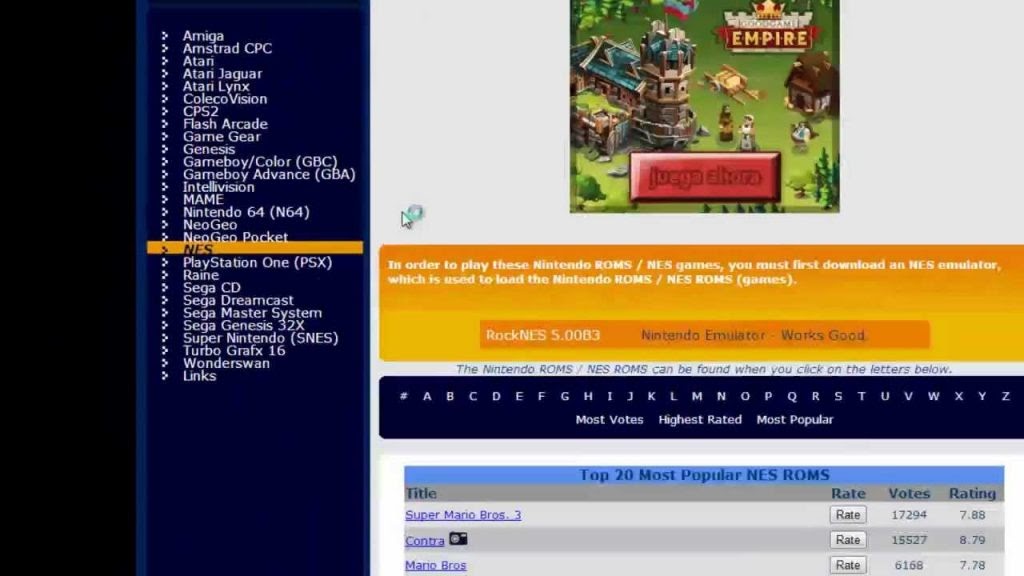
Task: Go to the Atari Jaguar ROMs
Action: click(x=222, y=74)
